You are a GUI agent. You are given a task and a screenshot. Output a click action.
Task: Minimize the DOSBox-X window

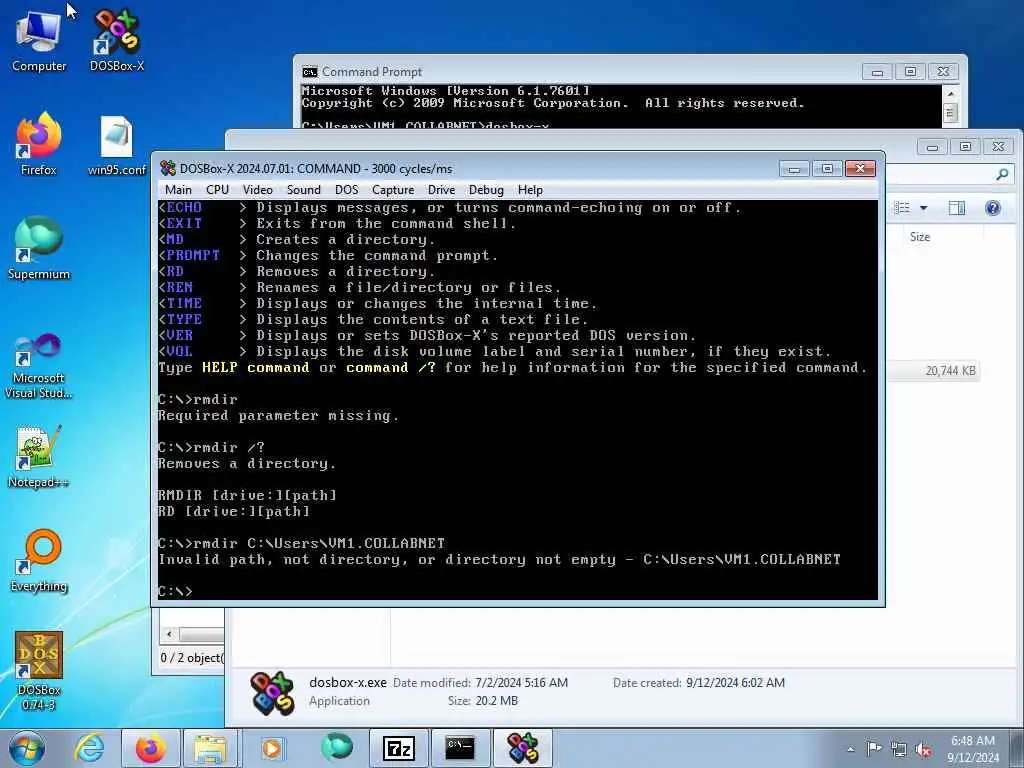[794, 168]
